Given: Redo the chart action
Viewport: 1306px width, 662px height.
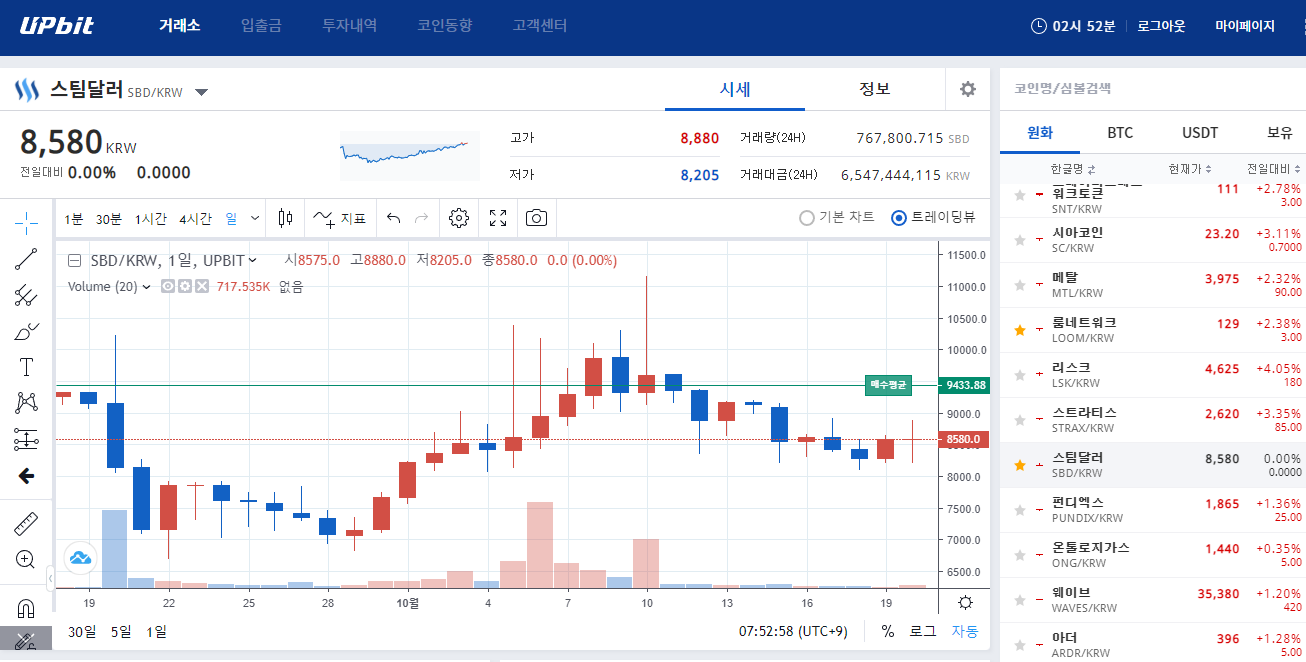Looking at the screenshot, I should coord(421,218).
